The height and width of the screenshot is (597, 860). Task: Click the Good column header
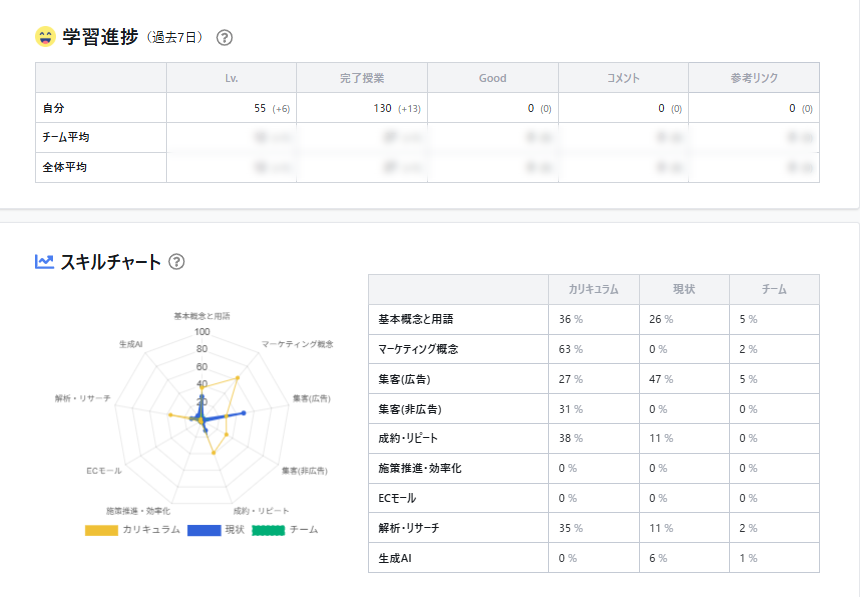click(493, 78)
